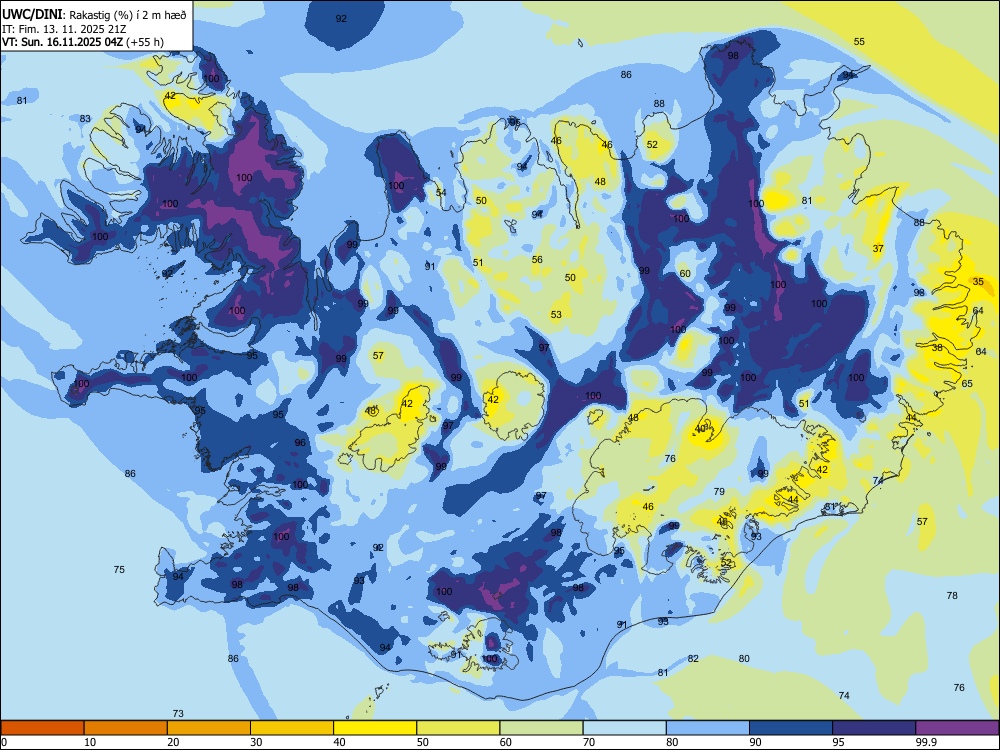The height and width of the screenshot is (750, 1000).
Task: Click the 20–30 legend color swatch
Action: 209,728
